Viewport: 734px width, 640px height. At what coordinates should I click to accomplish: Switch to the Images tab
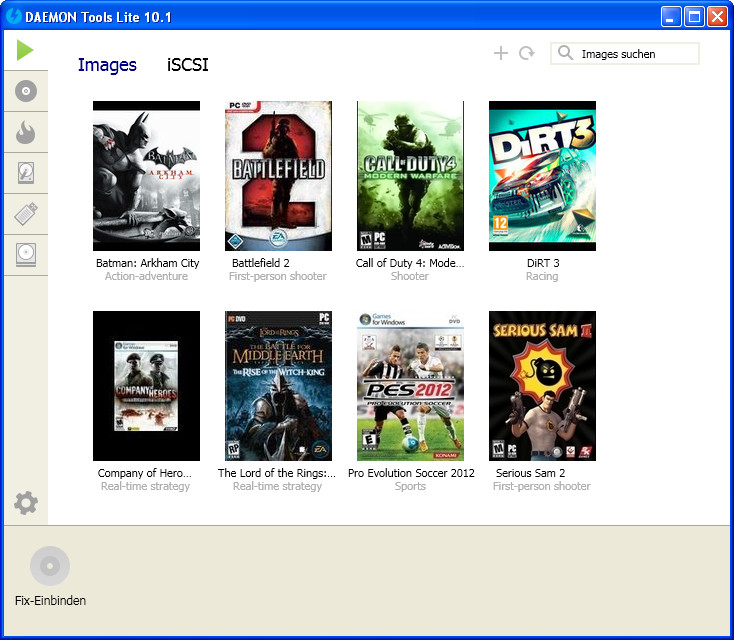pyautogui.click(x=107, y=65)
